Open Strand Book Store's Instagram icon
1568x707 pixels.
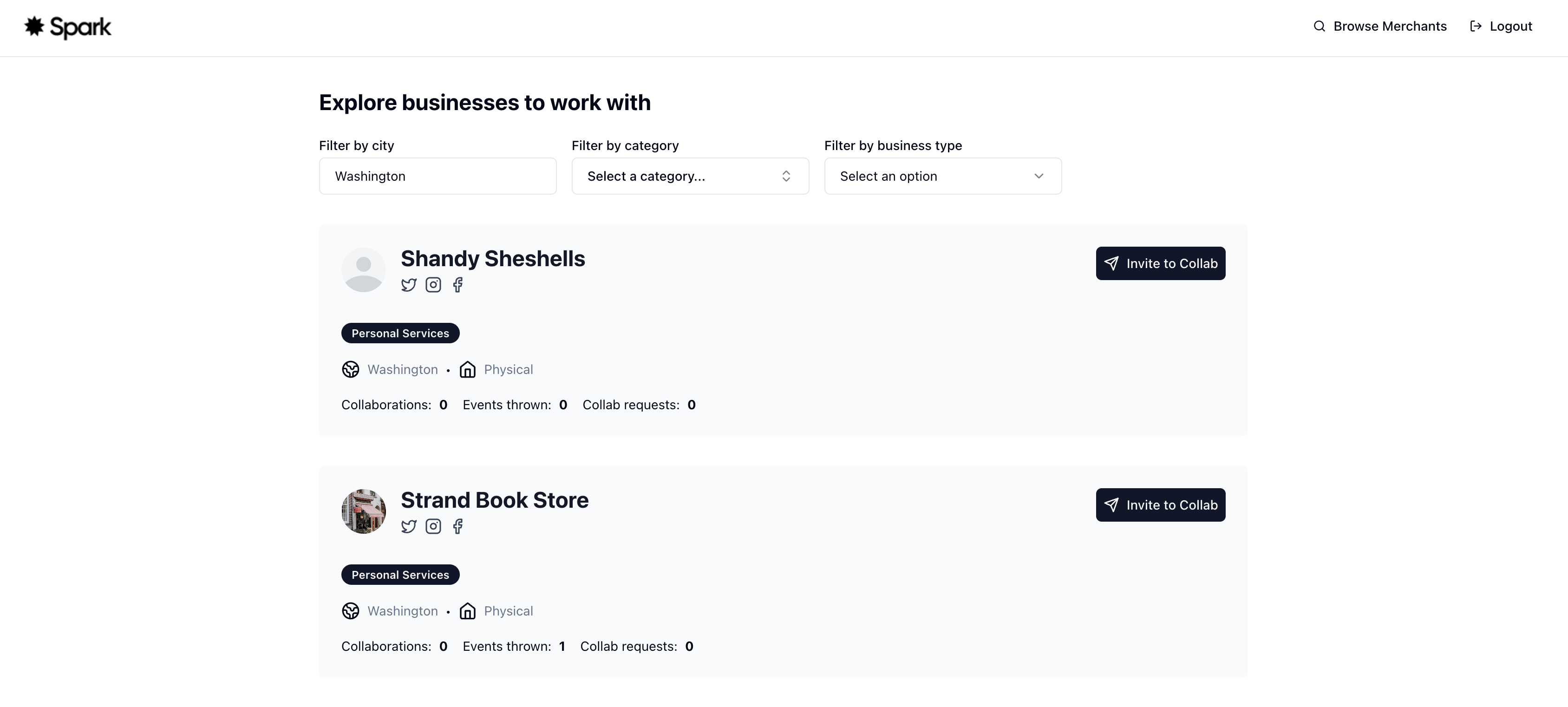tap(433, 527)
